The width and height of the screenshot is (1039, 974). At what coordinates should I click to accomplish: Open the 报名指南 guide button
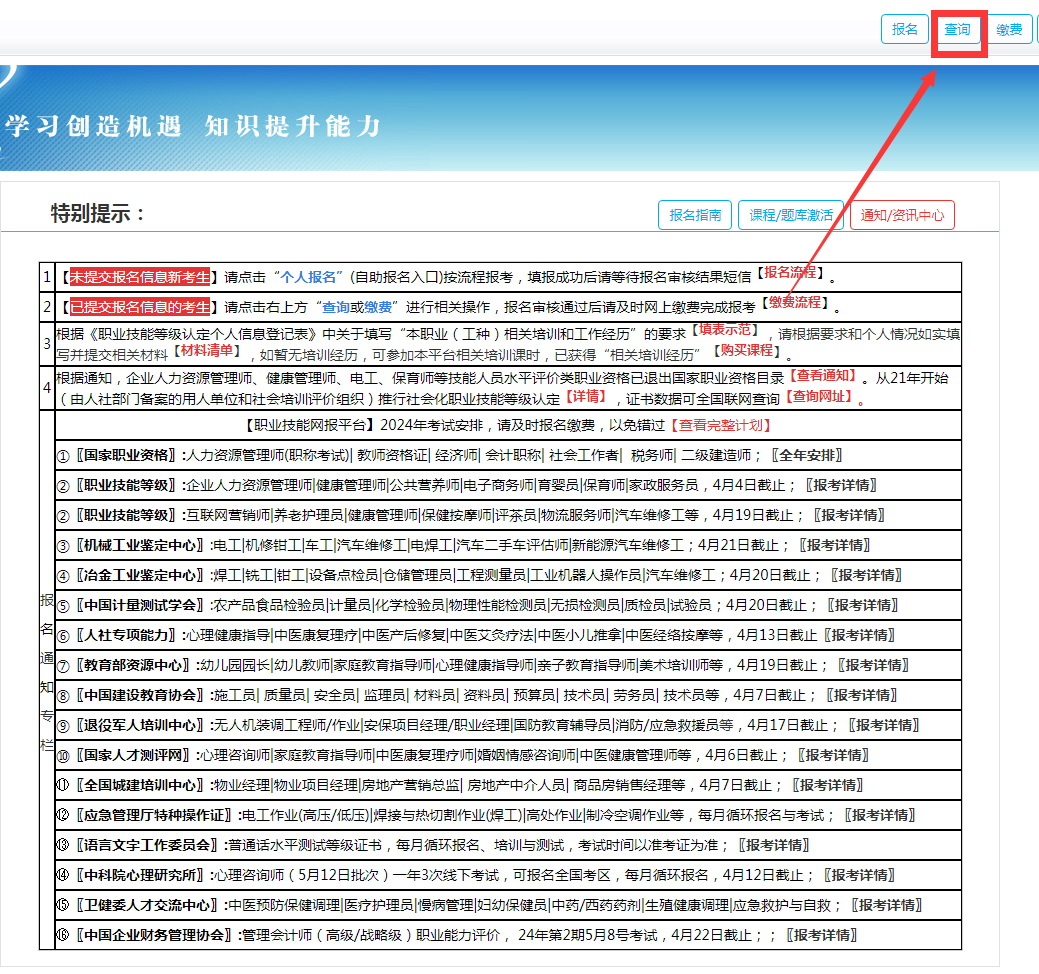coord(695,215)
